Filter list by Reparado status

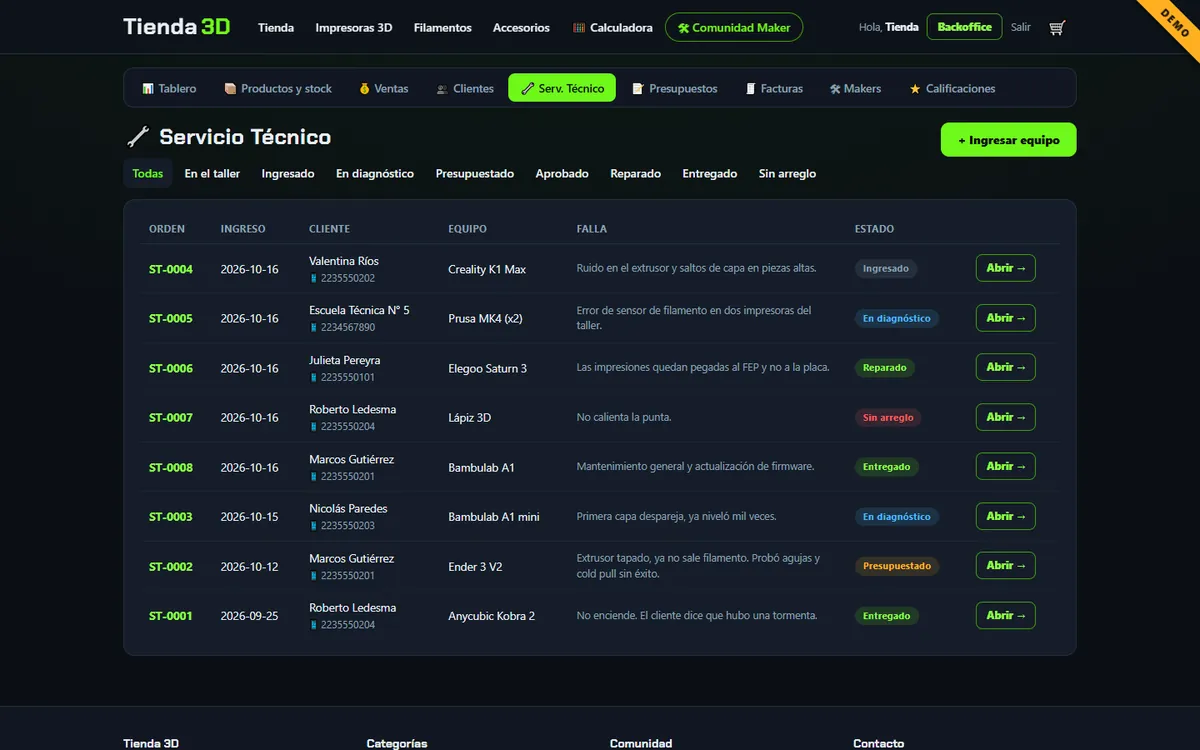[x=636, y=173]
